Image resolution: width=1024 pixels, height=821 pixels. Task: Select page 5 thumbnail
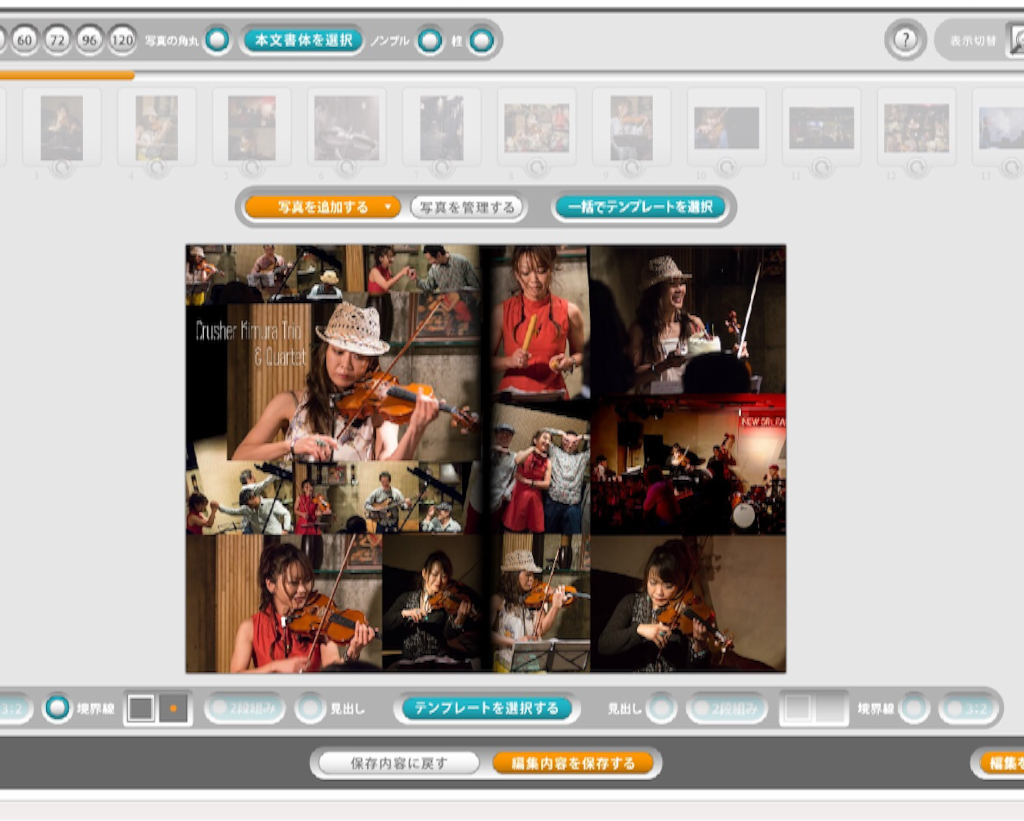pos(252,128)
